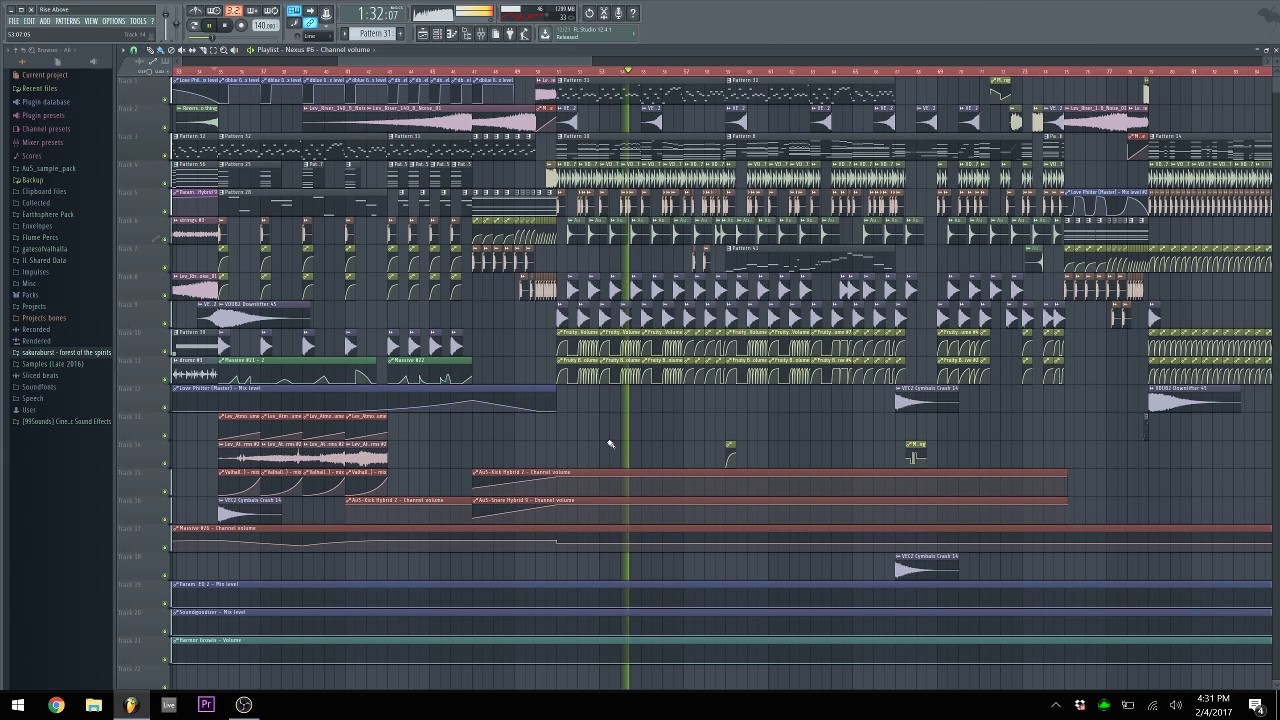This screenshot has width=1280, height=720.
Task: Click the online news download icon
Action: (x=545, y=34)
